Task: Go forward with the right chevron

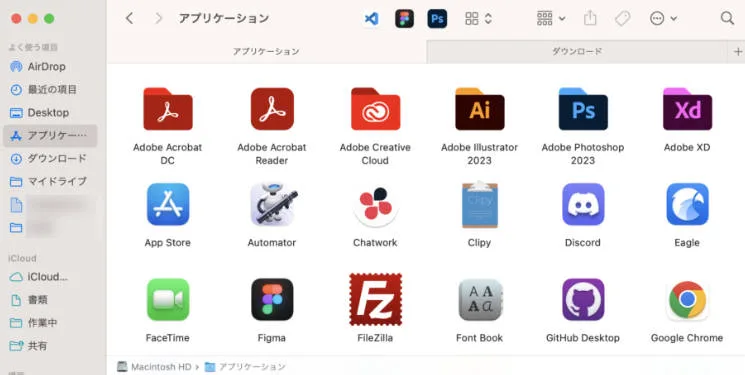Action: tap(159, 19)
